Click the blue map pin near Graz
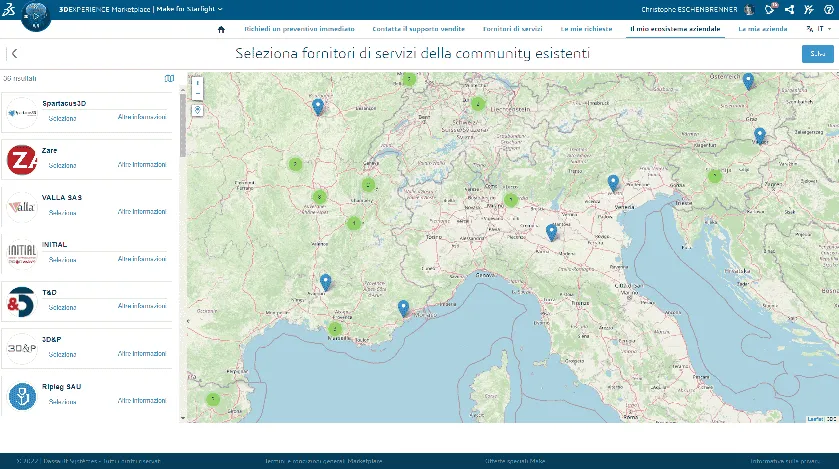 tap(759, 135)
